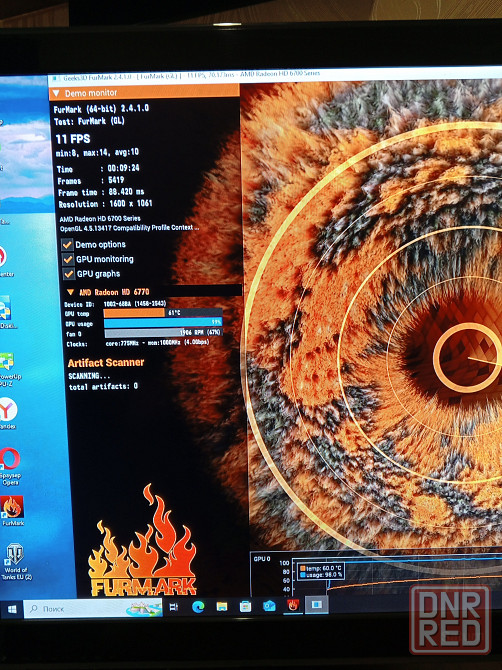Disable the GPU graphs checkbox
Screen dimensions: 502x670
[69, 274]
